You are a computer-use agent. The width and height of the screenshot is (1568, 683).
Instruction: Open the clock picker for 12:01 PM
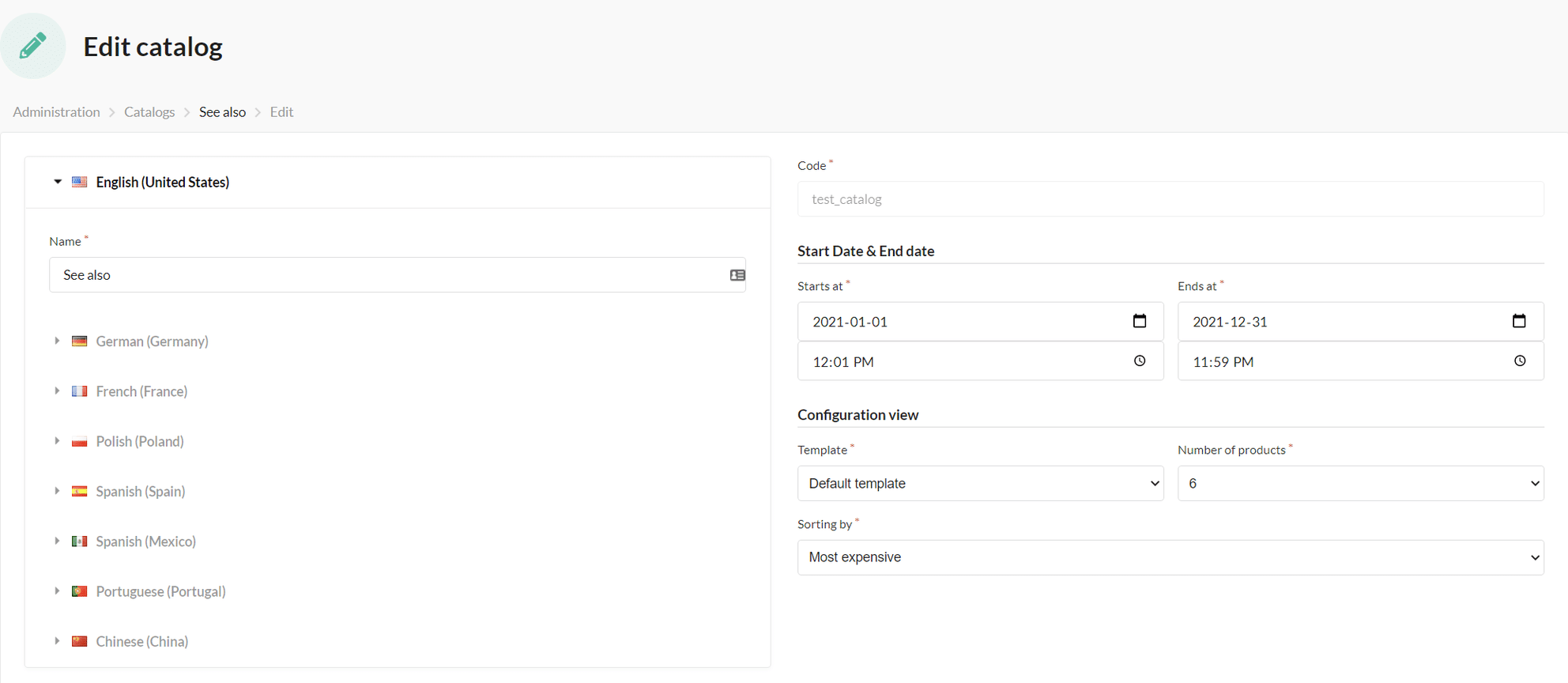click(1140, 361)
